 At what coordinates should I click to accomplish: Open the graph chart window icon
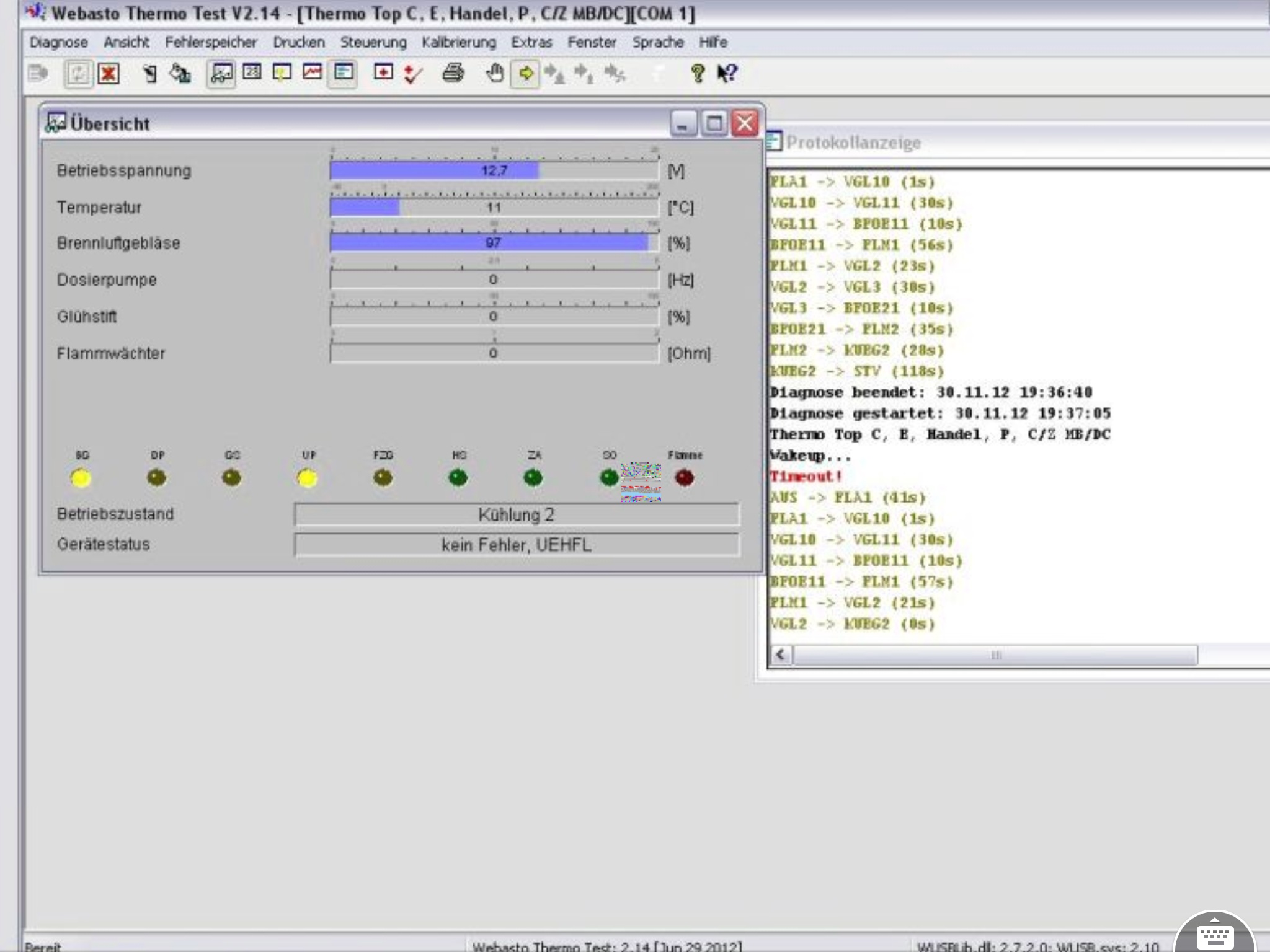(x=313, y=73)
